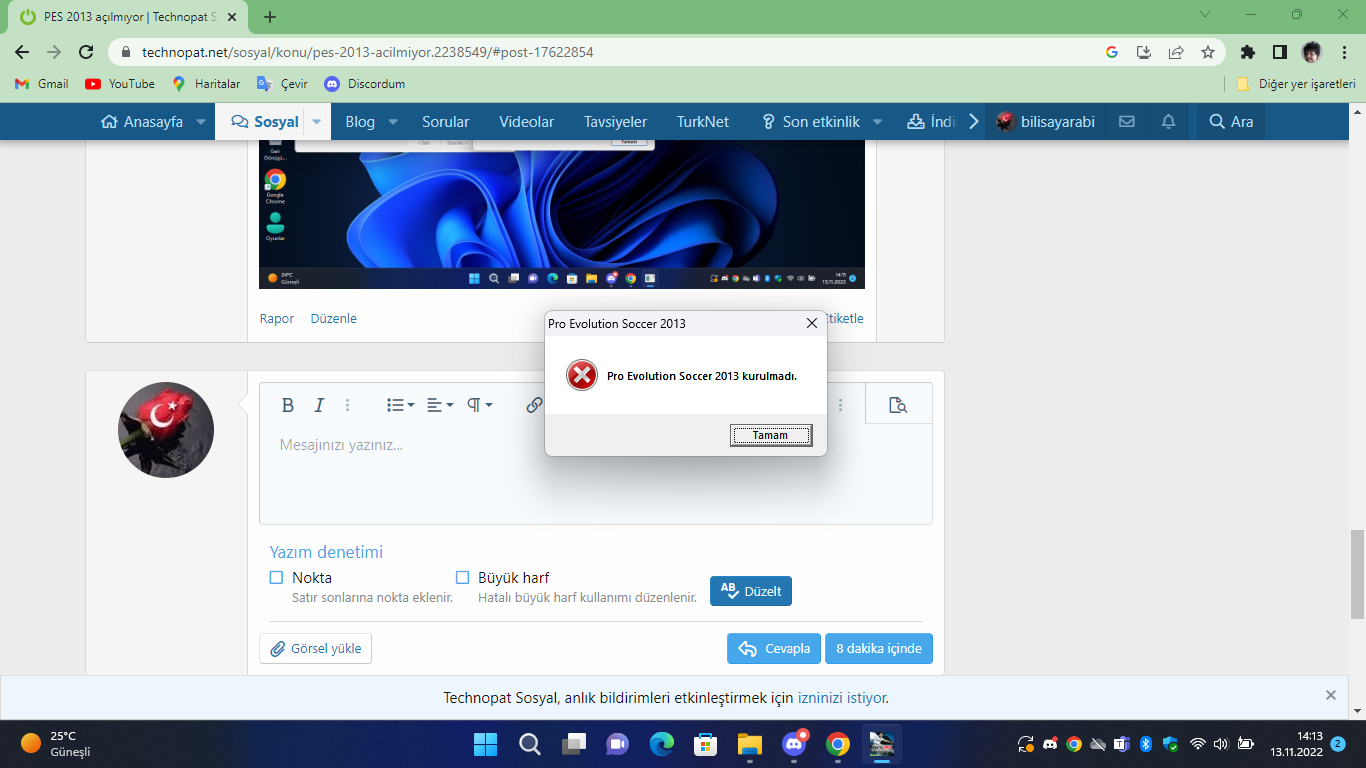
Task: Click Tamam in the Pro Evolution Soccer dialog
Action: pos(771,435)
